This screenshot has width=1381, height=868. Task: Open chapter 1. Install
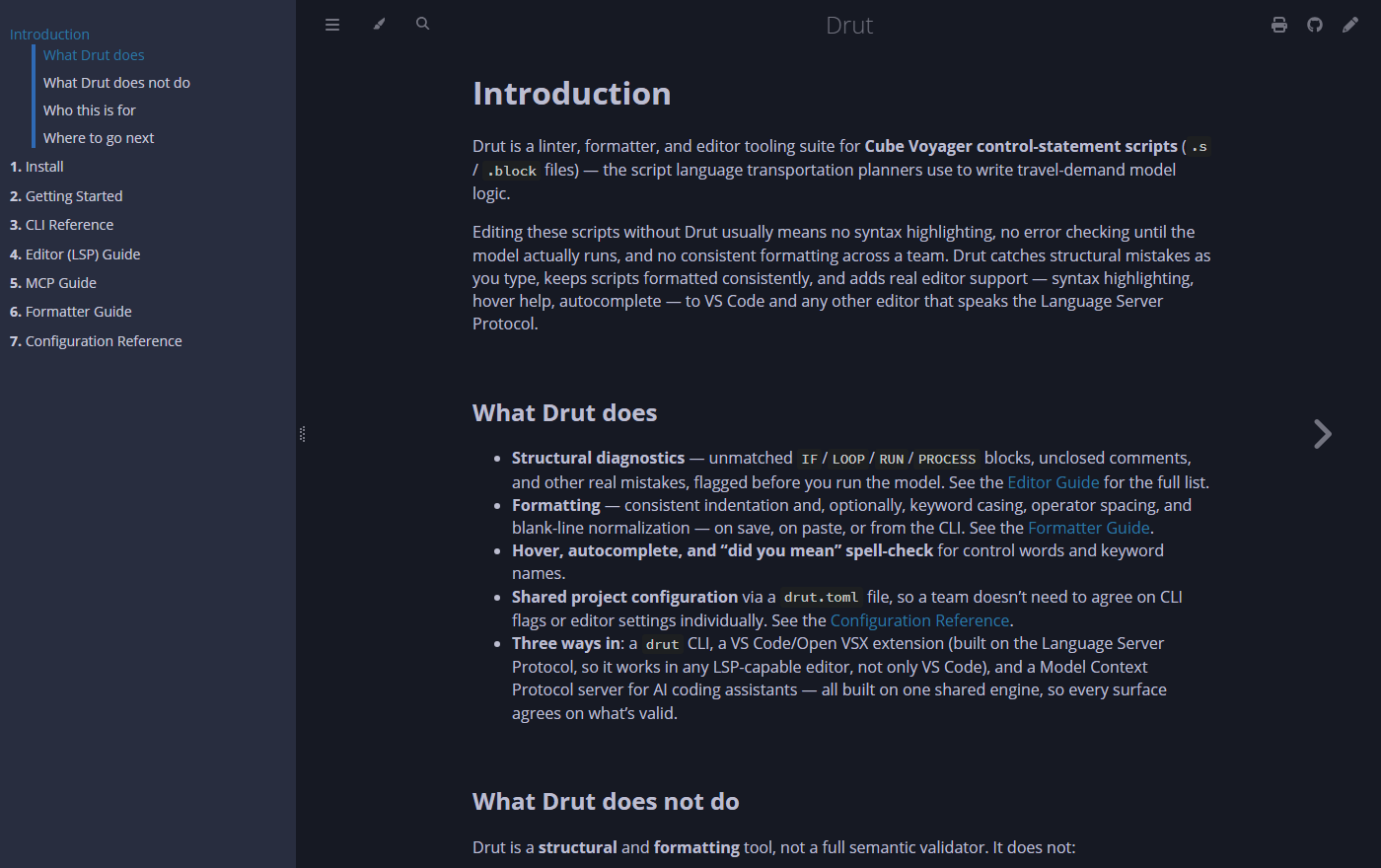pos(36,167)
